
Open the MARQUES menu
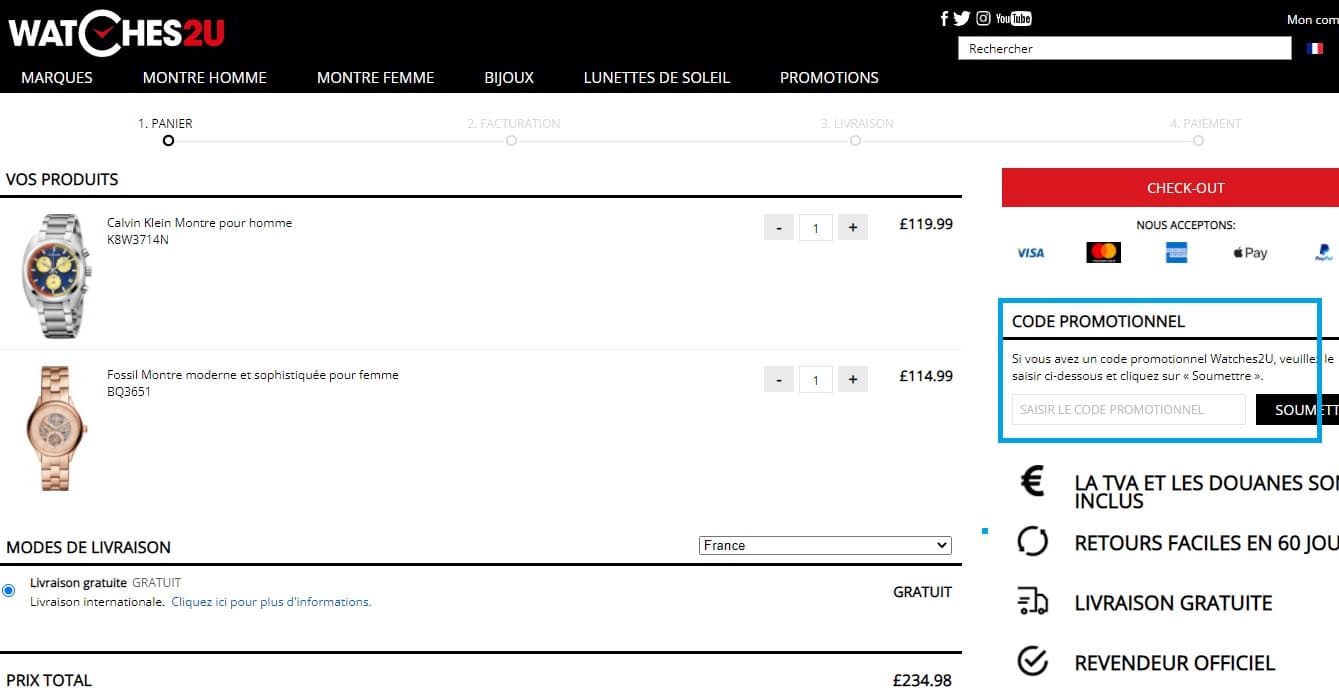pyautogui.click(x=56, y=77)
